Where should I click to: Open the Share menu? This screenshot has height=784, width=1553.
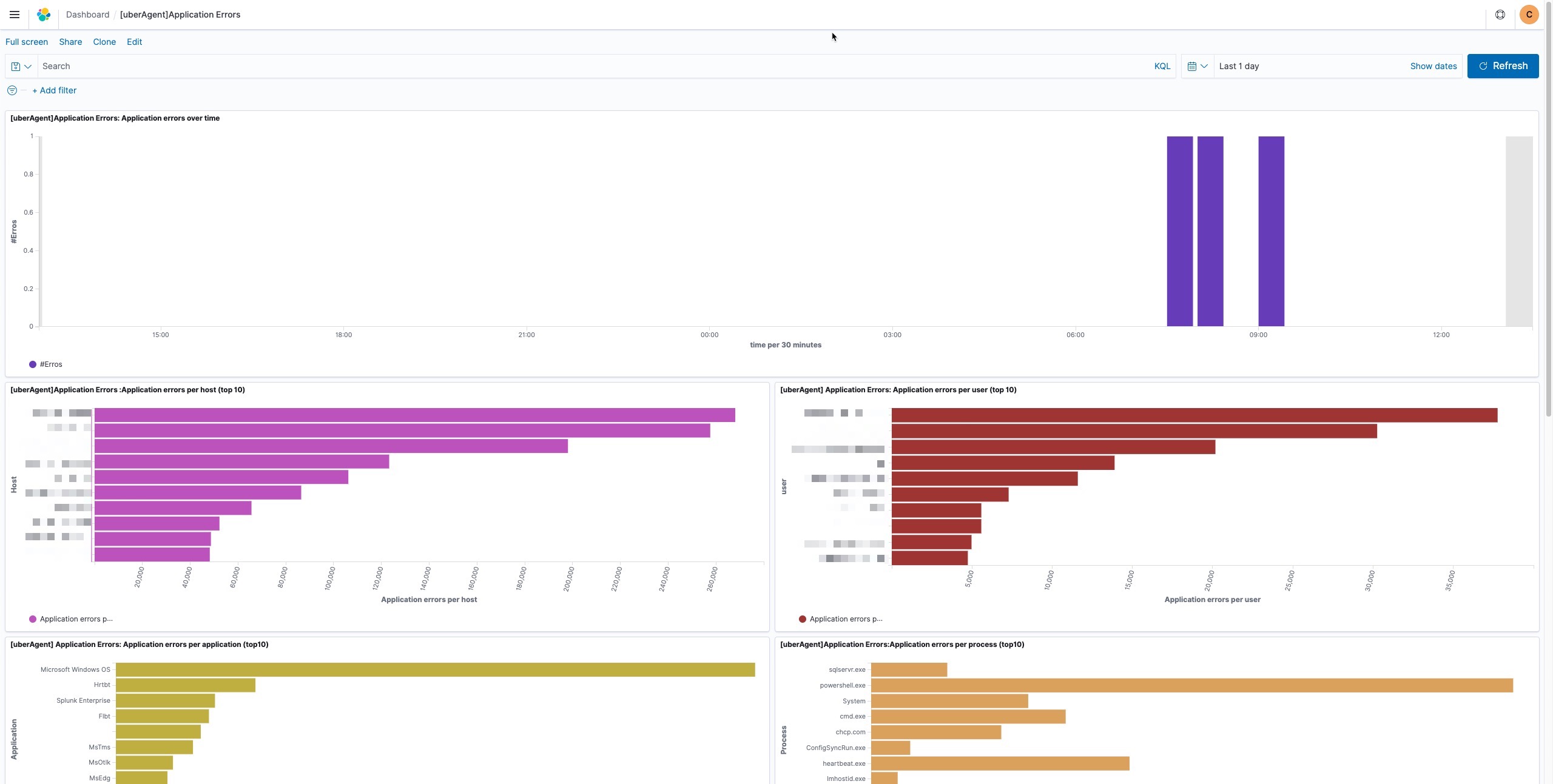(70, 42)
